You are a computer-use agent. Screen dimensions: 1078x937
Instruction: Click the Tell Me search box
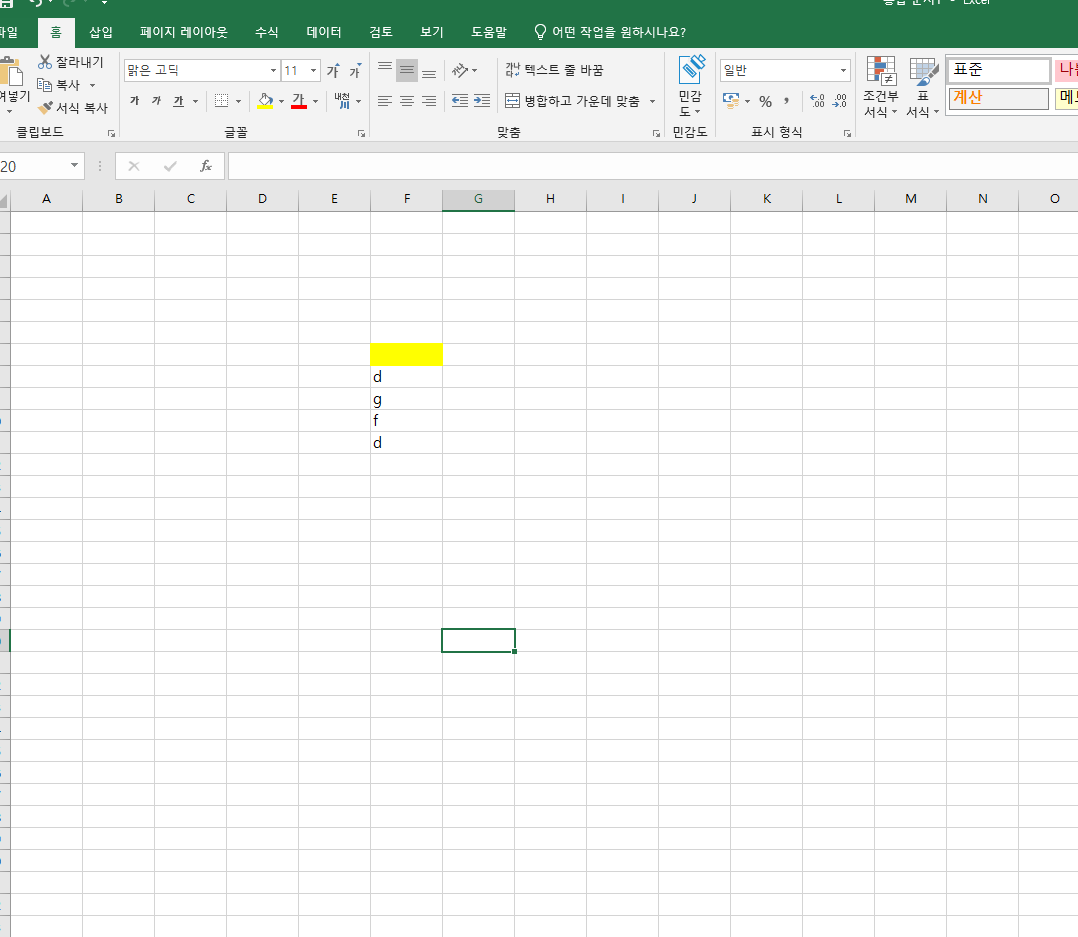(x=610, y=32)
